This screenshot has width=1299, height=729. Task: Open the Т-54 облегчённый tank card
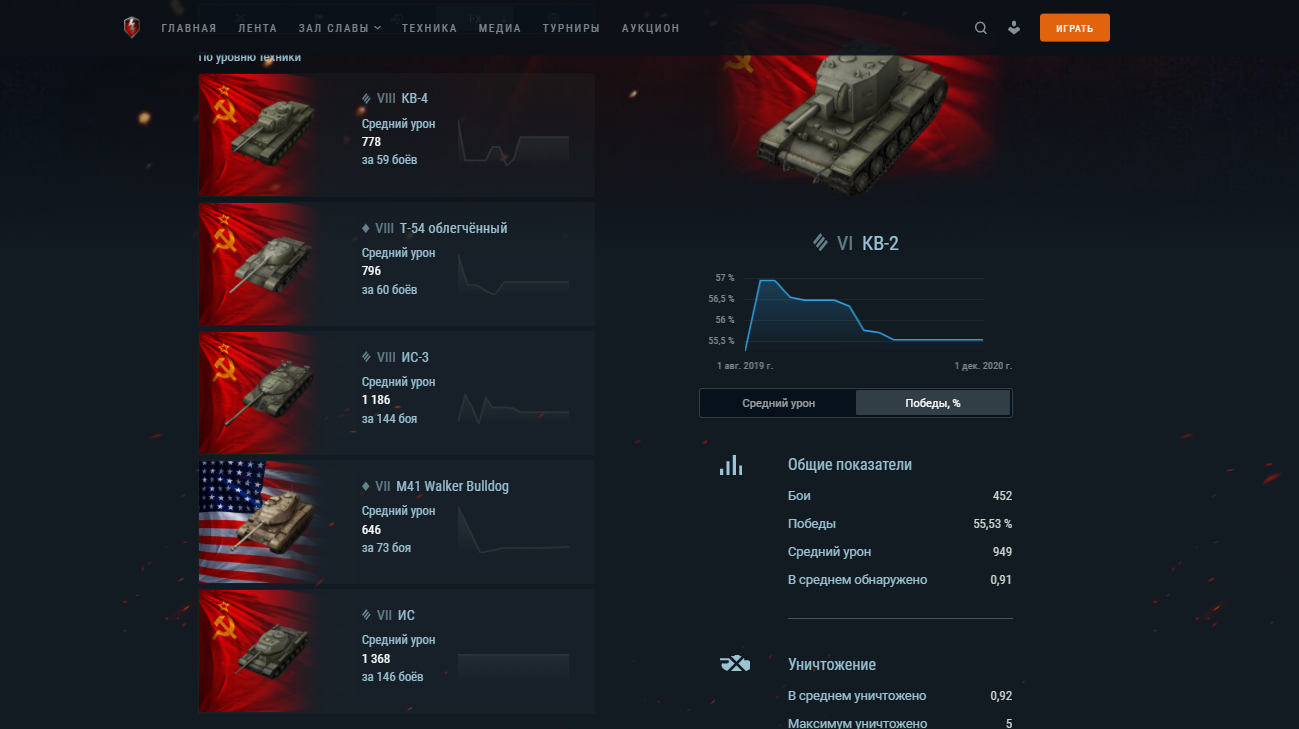[x=397, y=264]
